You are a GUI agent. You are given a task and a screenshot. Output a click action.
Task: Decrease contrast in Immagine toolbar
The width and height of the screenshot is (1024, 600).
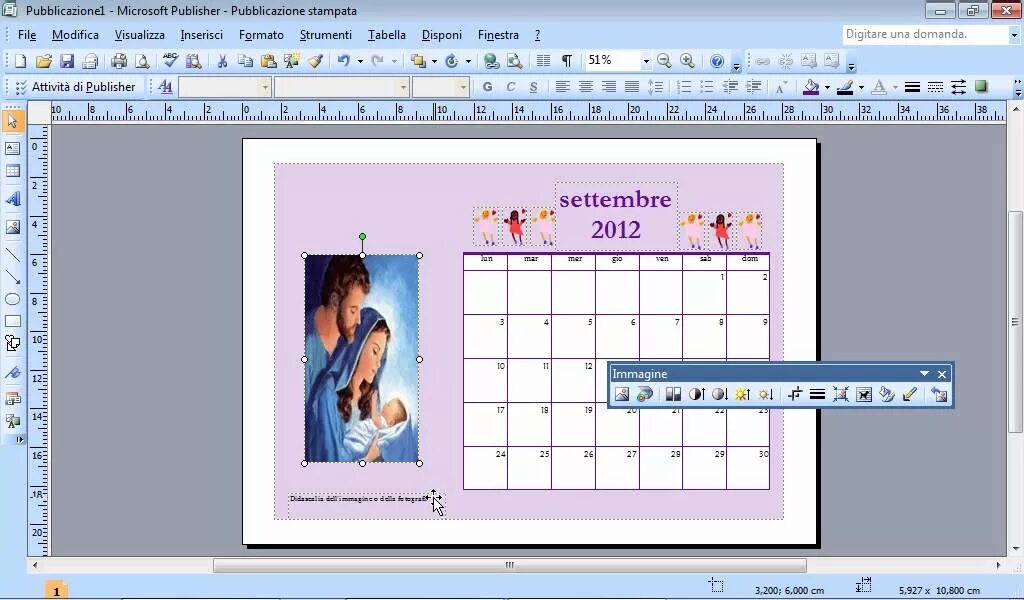[x=719, y=394]
